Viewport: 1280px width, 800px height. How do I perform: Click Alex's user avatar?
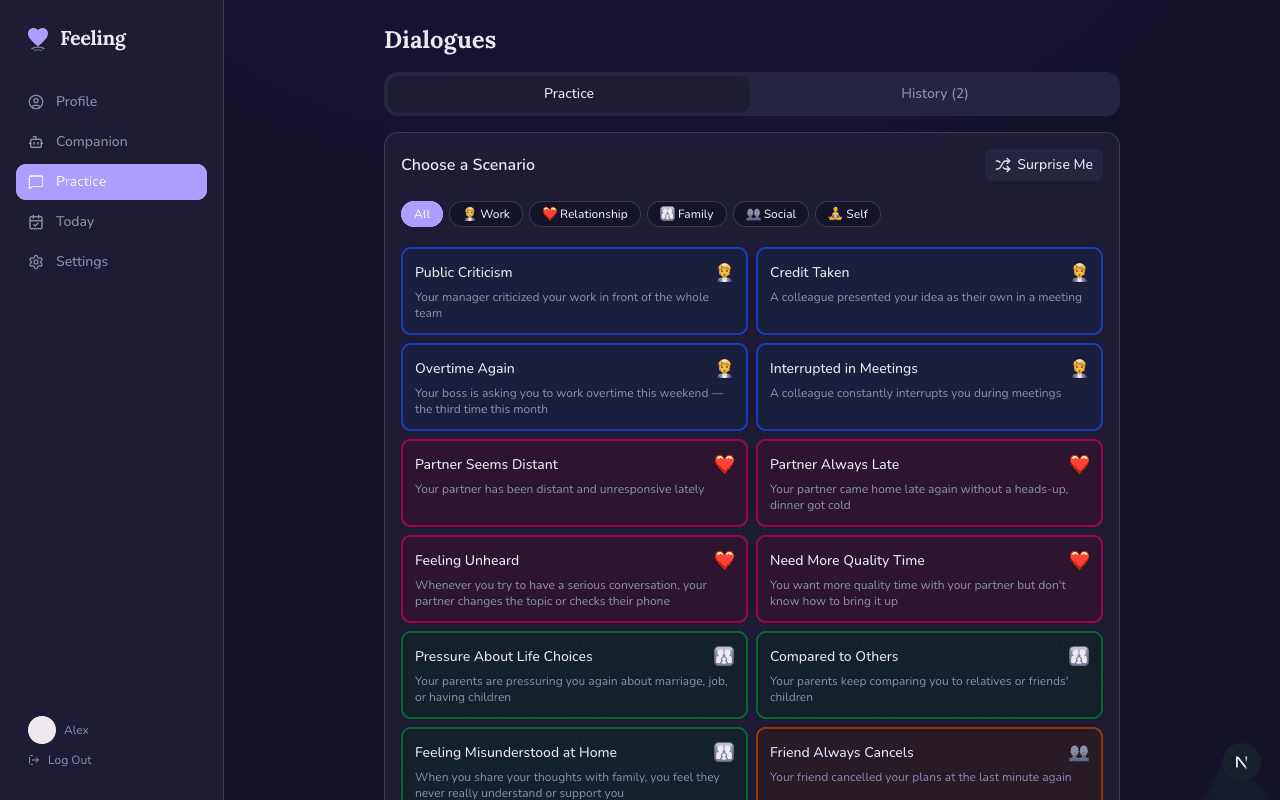coord(42,730)
